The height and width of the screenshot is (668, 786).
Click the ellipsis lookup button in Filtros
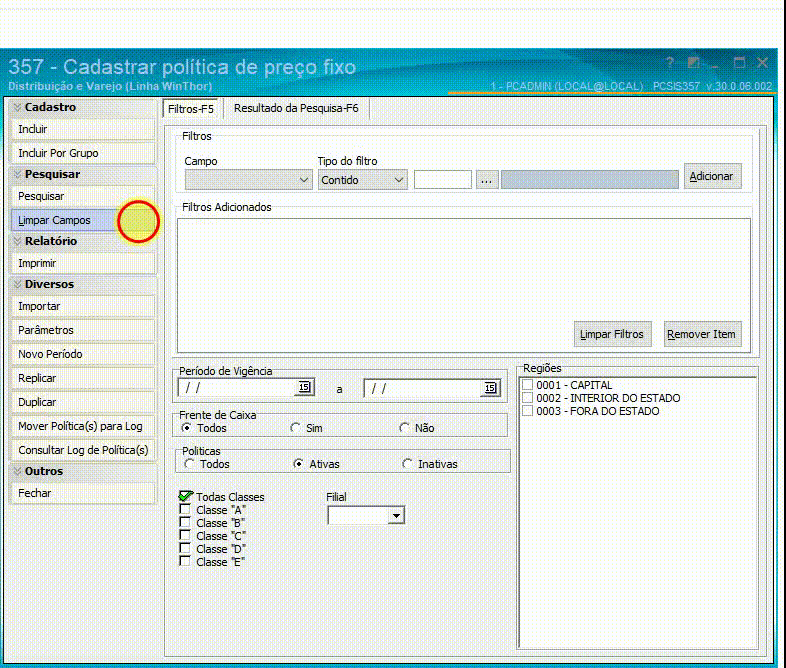click(x=486, y=180)
